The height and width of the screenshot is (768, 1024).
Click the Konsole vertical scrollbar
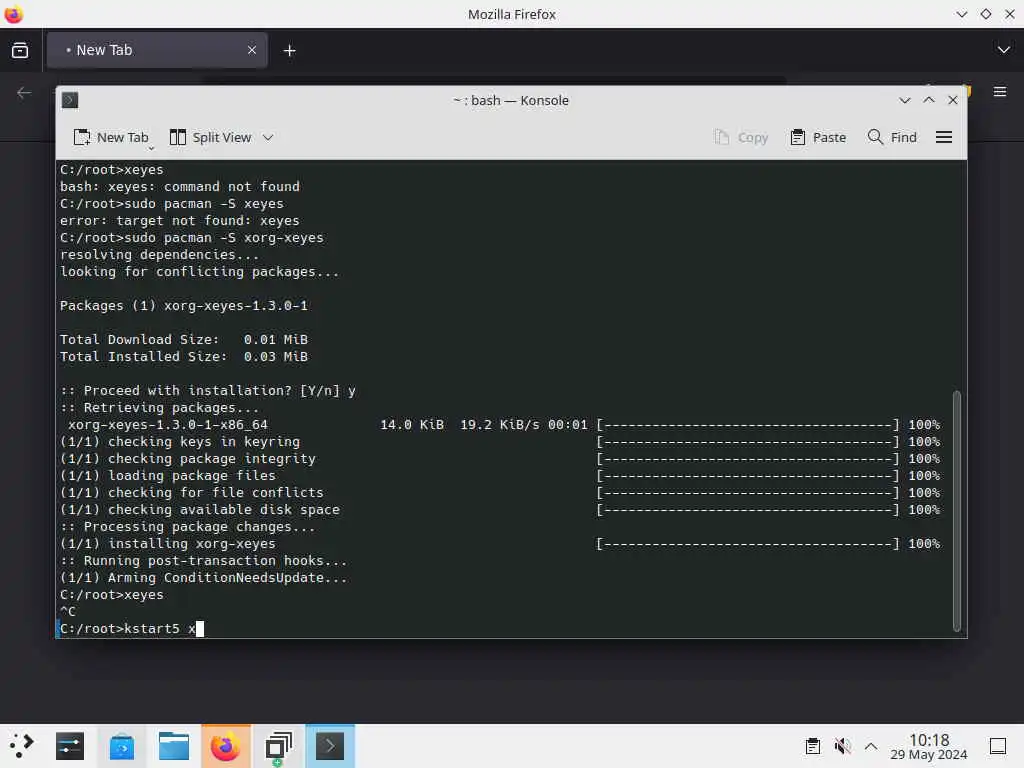pyautogui.click(x=957, y=511)
